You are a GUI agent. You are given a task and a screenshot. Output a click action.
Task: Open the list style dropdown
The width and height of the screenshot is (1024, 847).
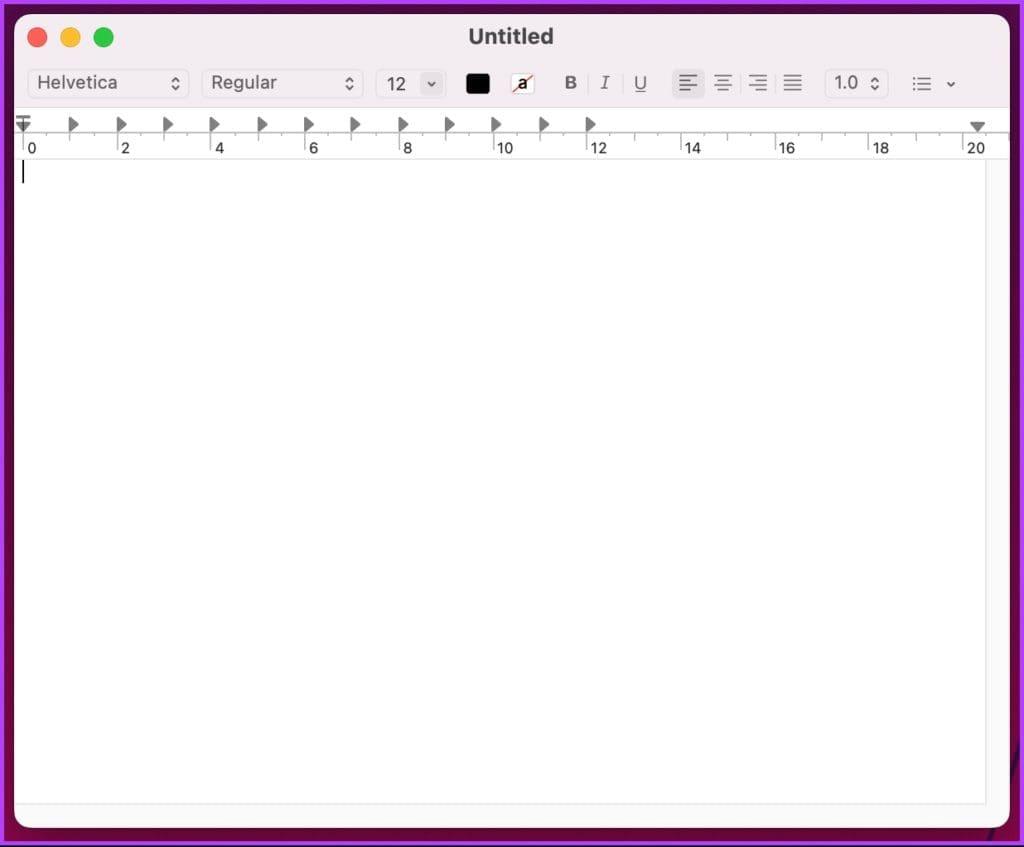(x=932, y=83)
